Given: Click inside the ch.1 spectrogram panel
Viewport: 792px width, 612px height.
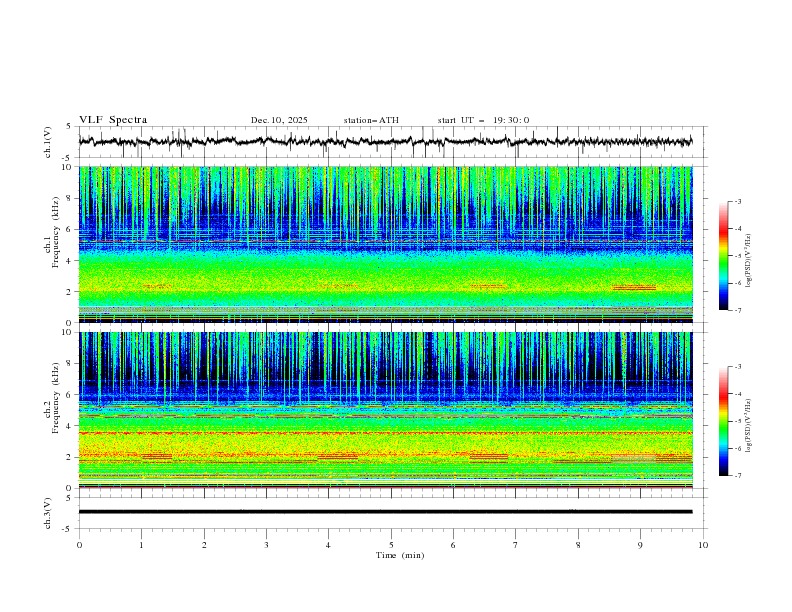Looking at the screenshot, I should (385, 244).
